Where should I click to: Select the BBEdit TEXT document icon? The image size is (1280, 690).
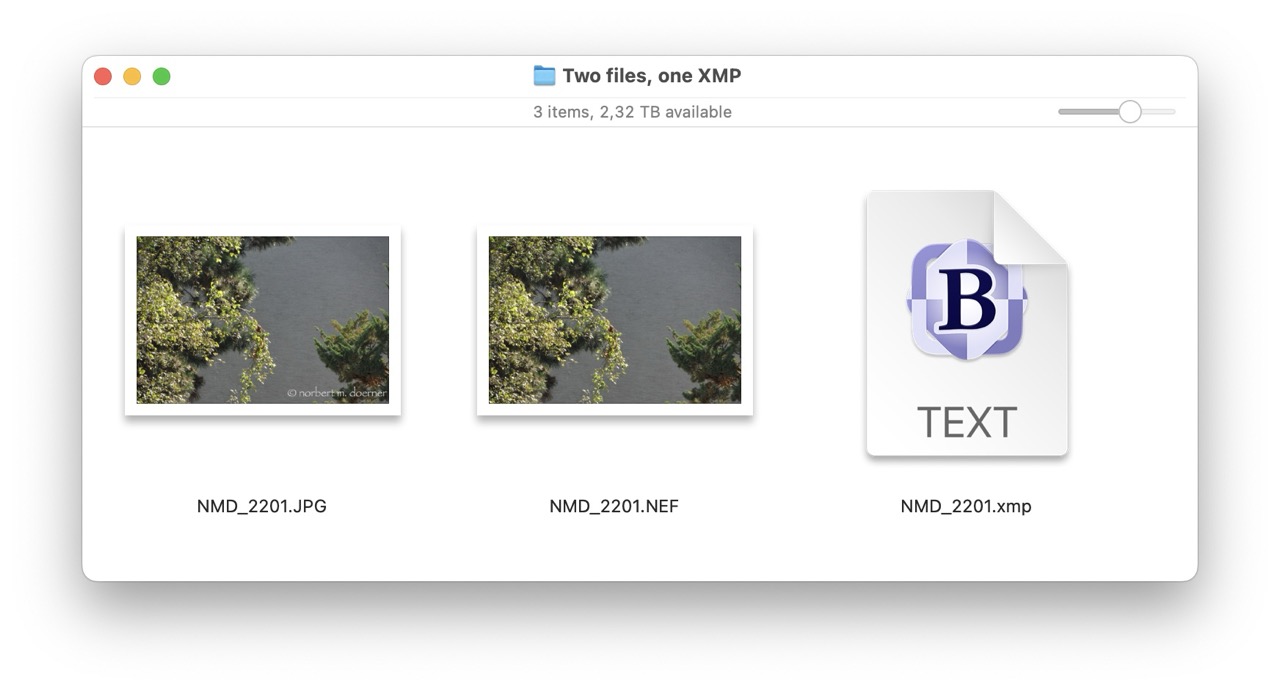[x=967, y=324]
